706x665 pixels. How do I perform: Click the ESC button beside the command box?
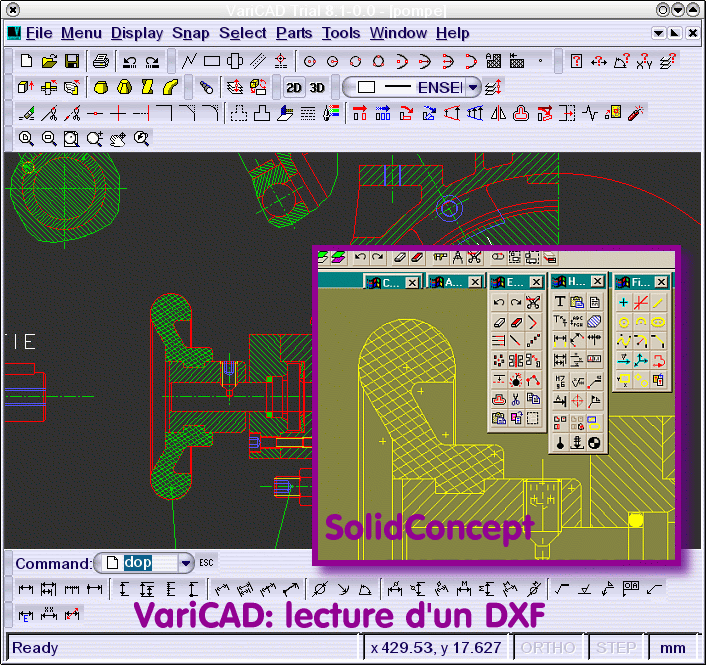[206, 563]
